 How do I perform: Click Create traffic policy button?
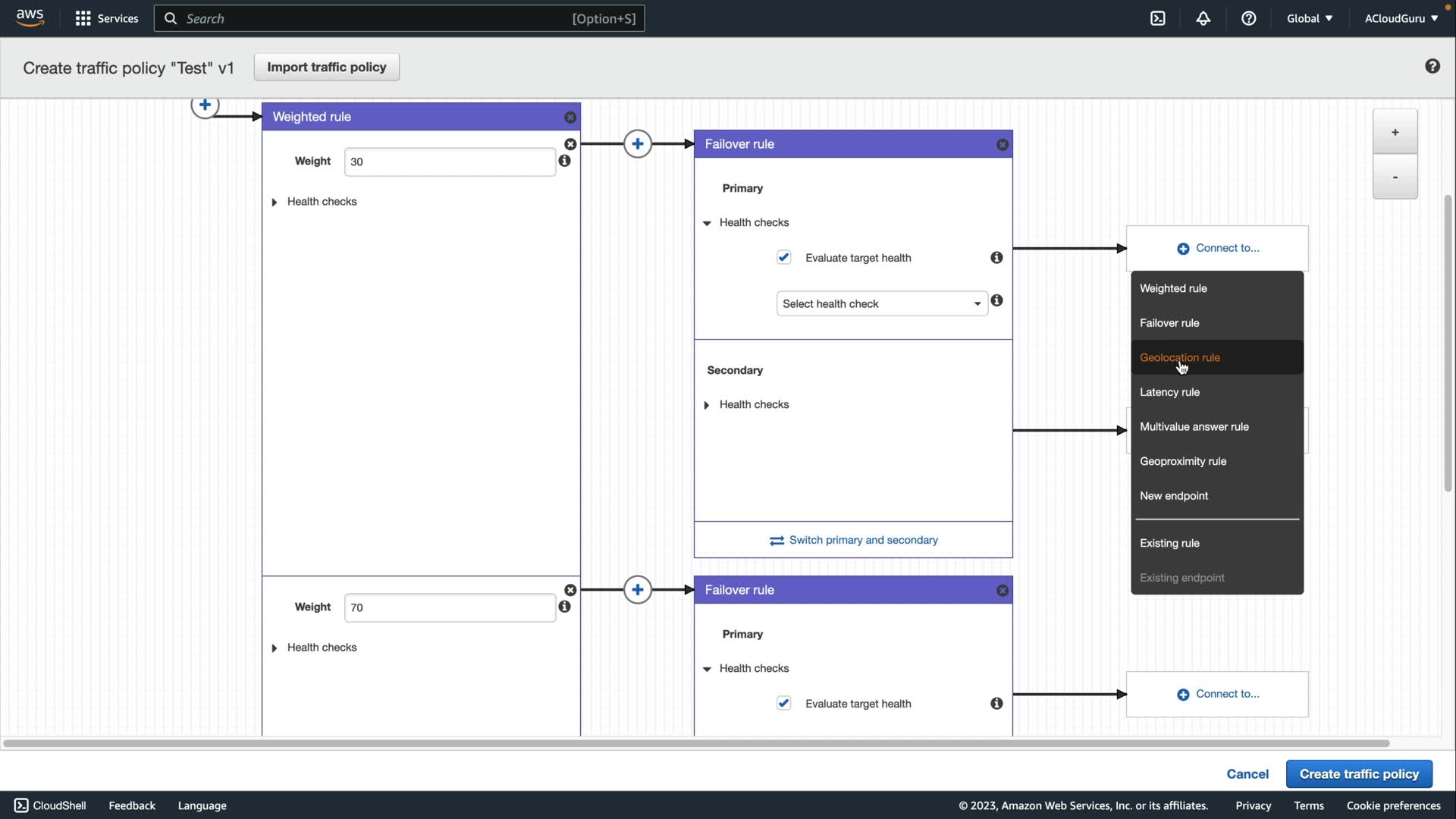(1358, 773)
